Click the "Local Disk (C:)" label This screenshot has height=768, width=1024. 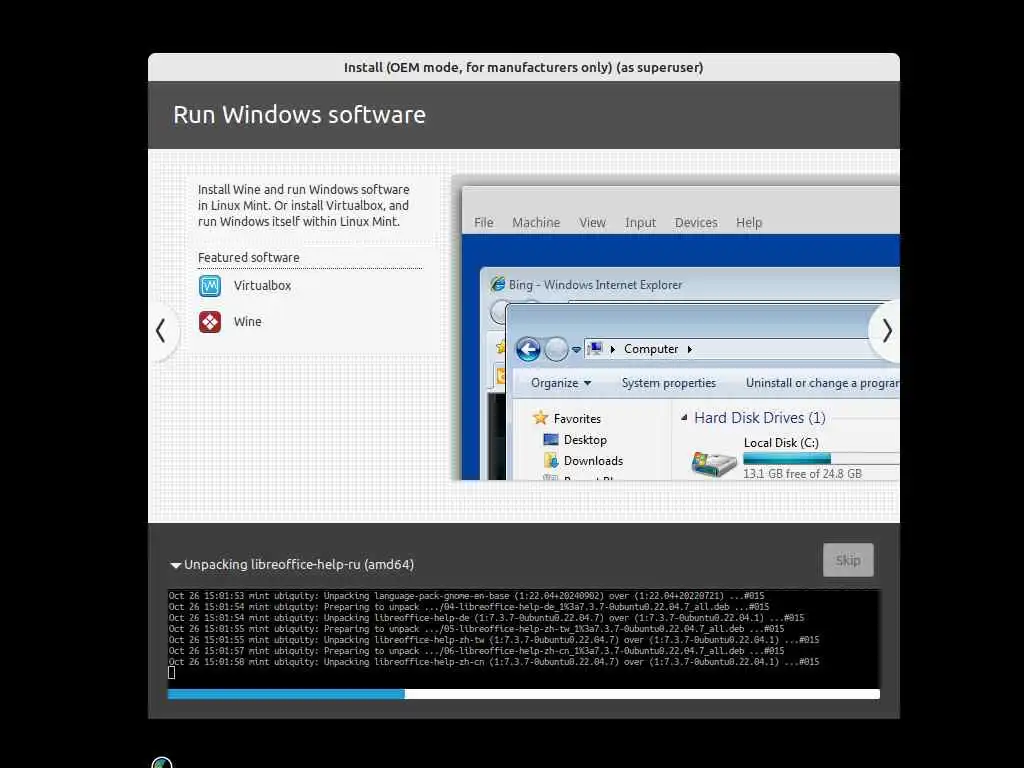click(x=781, y=443)
